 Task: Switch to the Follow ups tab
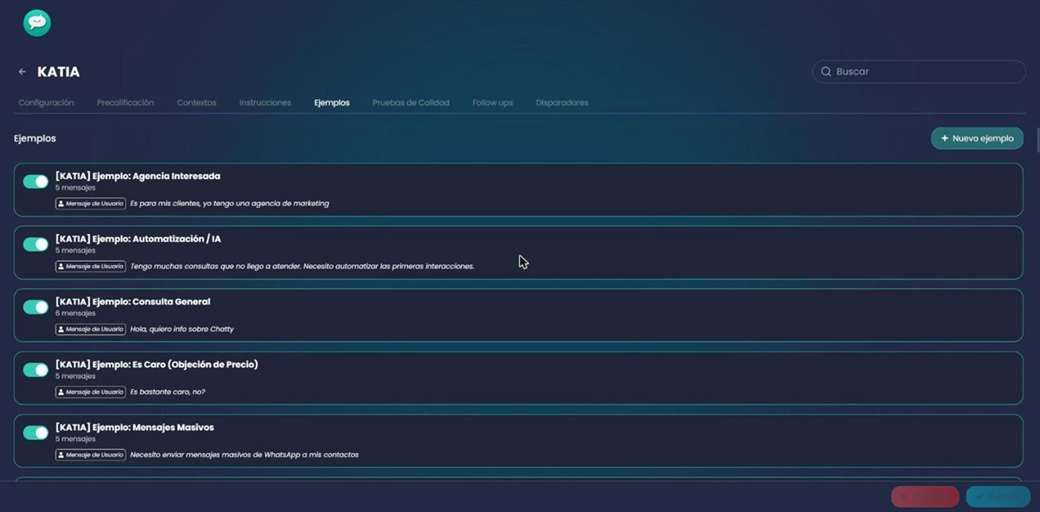pyautogui.click(x=493, y=103)
